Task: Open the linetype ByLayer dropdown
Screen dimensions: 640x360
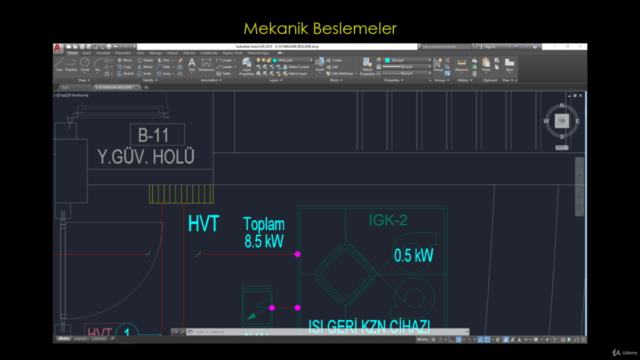Action: tap(407, 73)
